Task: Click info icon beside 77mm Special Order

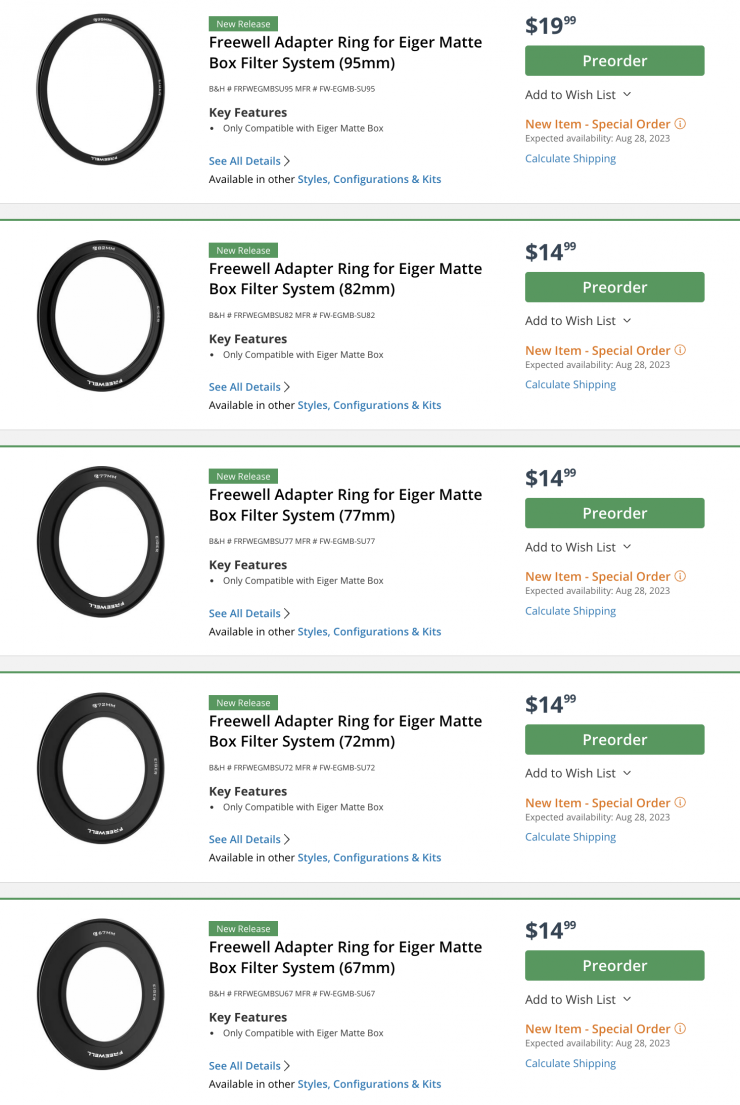Action: tap(680, 576)
